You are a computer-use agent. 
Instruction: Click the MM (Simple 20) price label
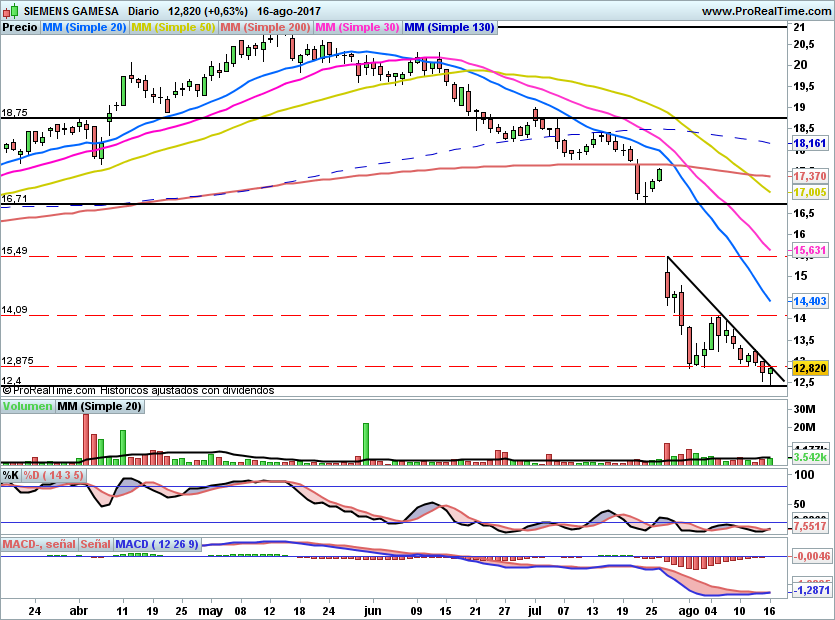click(x=84, y=28)
